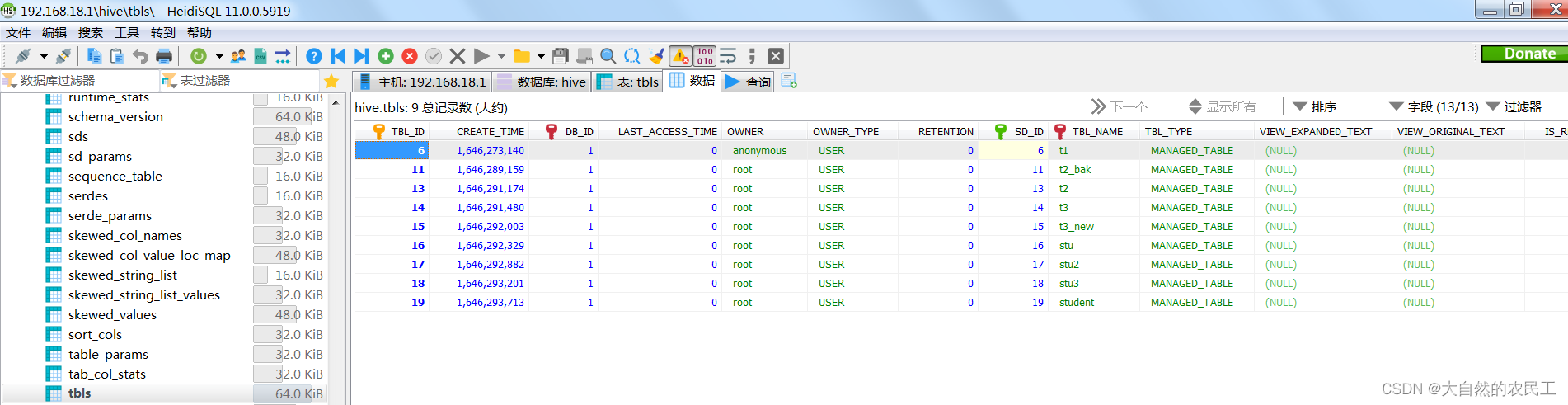Toggle long lines wrapping icon

[728, 56]
